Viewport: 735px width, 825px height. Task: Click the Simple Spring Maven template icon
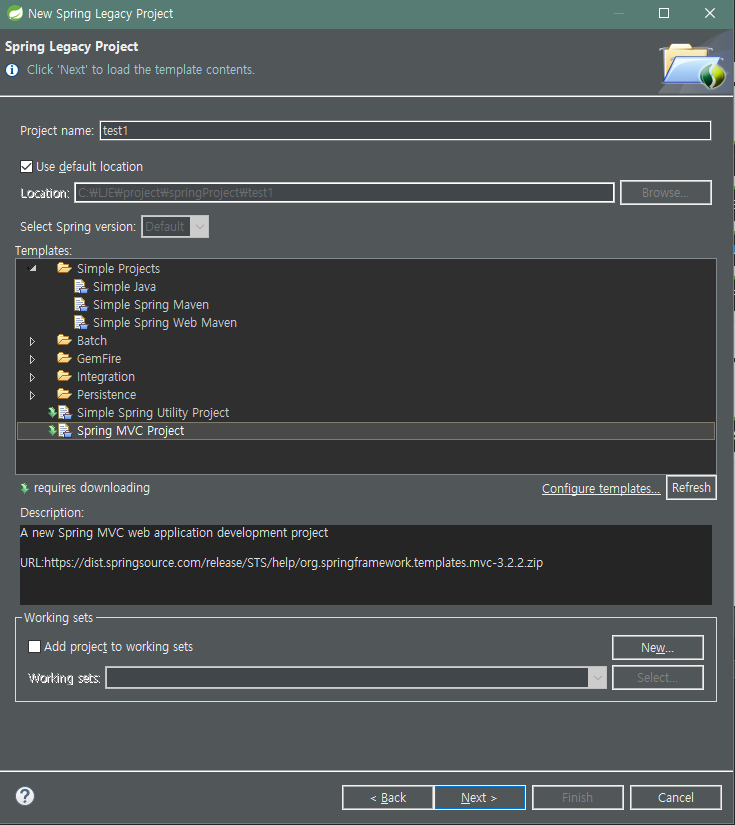pos(80,305)
